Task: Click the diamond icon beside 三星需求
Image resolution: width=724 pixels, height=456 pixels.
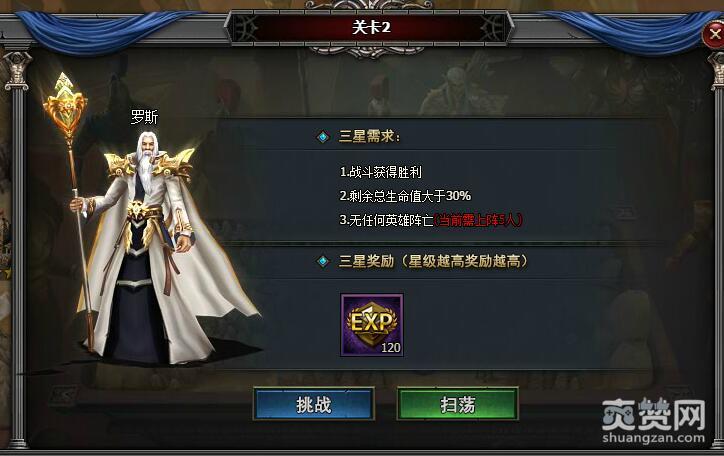Action: point(323,137)
